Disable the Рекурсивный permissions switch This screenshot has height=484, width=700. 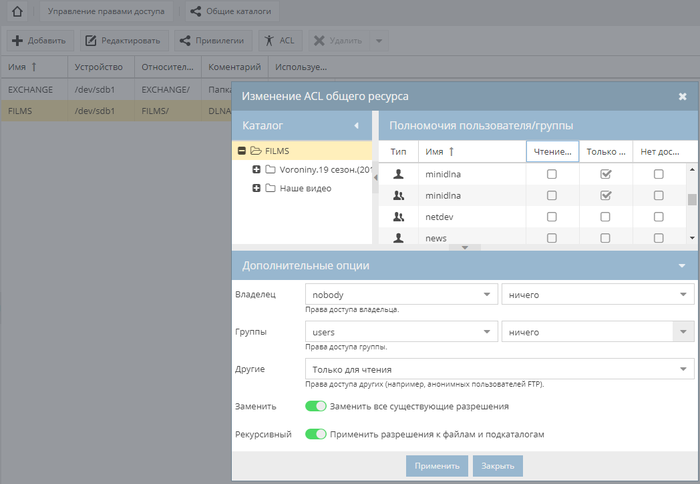tap(316, 434)
